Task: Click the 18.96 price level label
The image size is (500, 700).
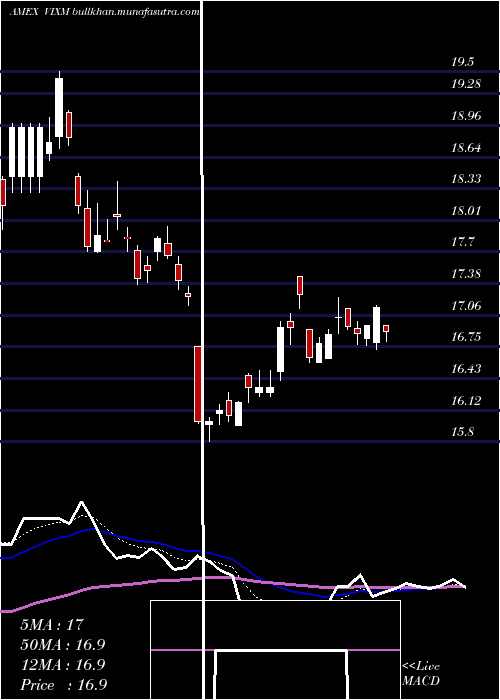Action: [466, 116]
